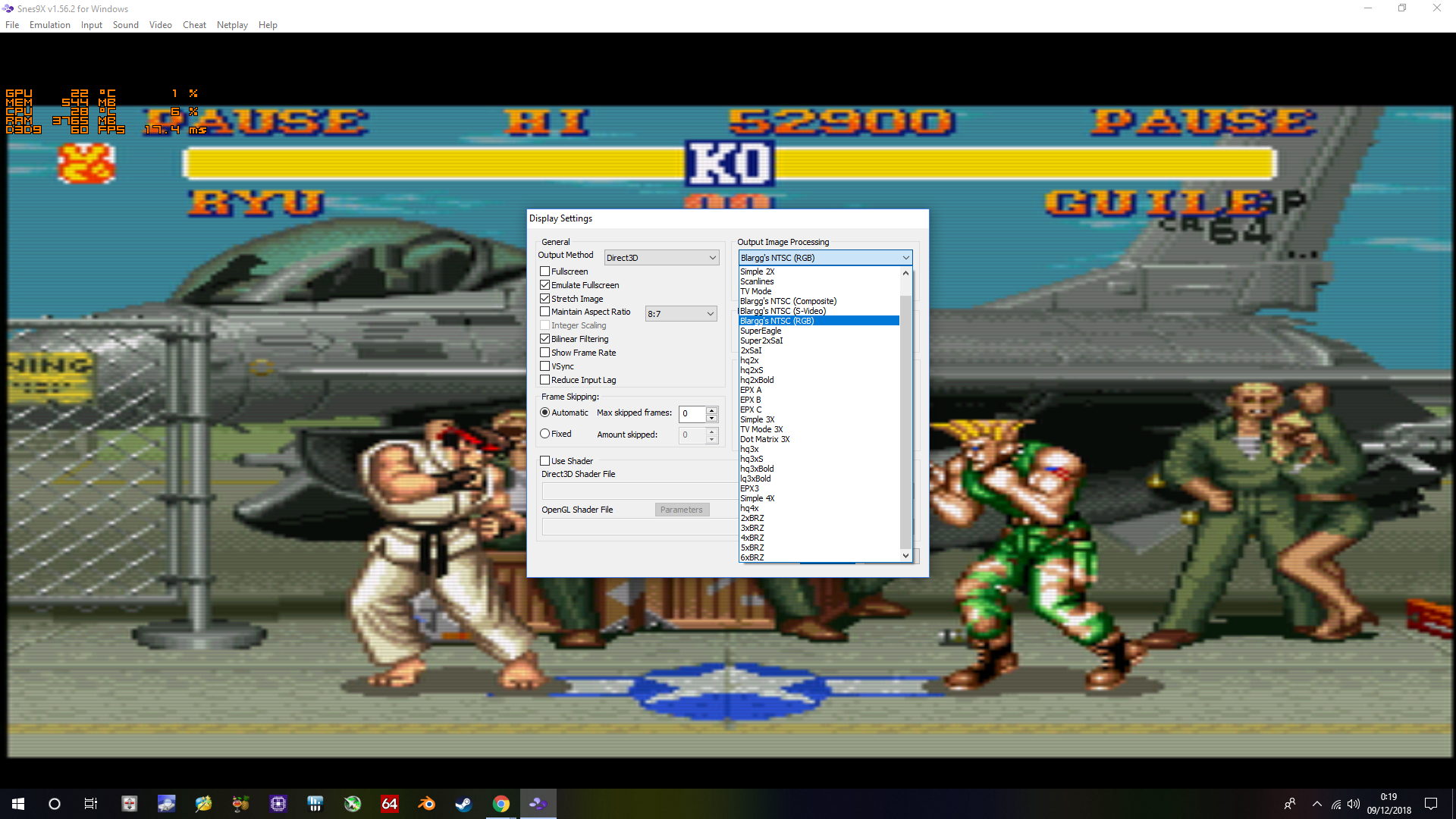Viewport: 1456px width, 819px height.
Task: Open the Cheat menu
Action: (x=194, y=25)
